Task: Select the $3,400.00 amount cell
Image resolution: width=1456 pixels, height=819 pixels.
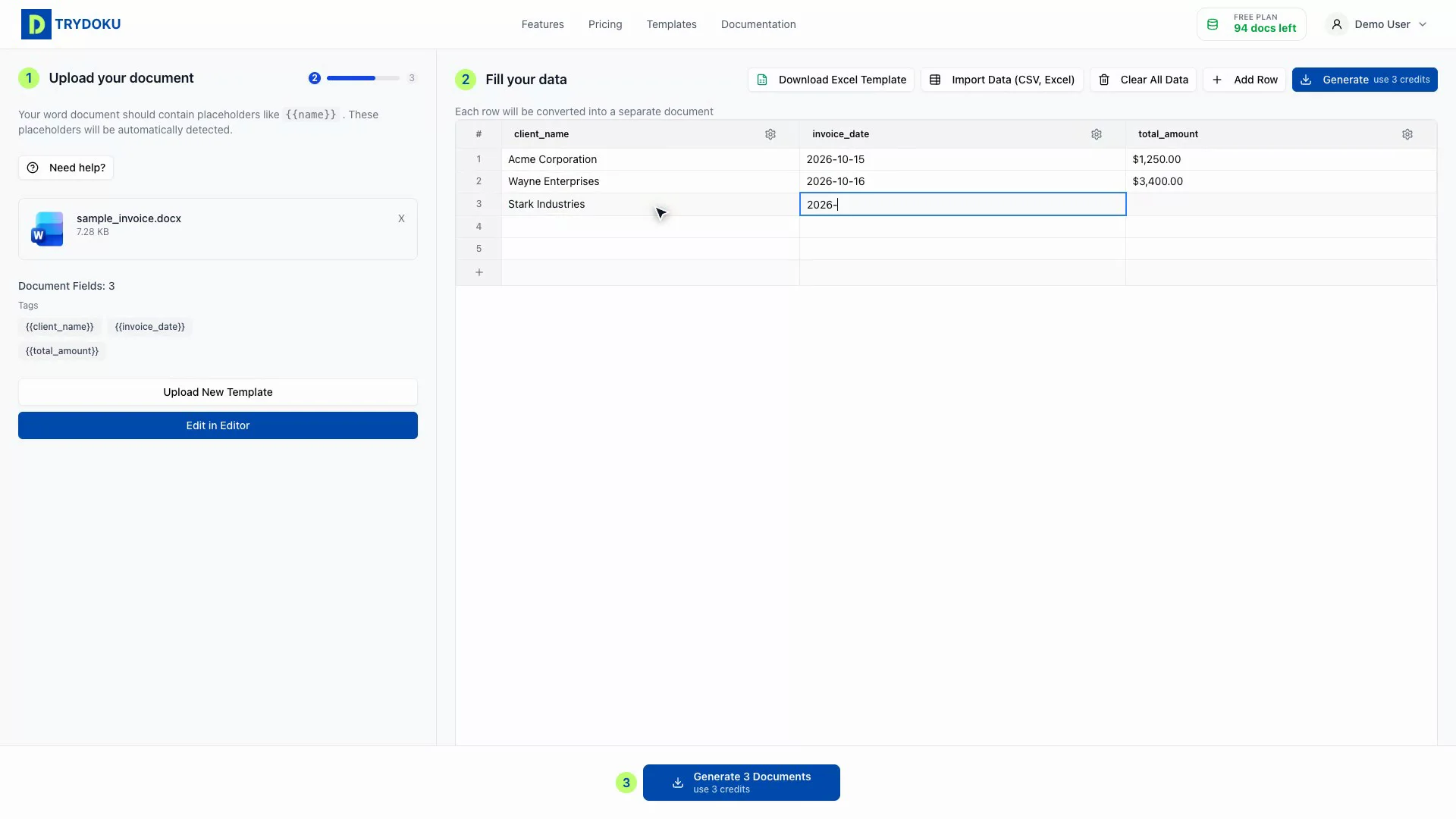Action: (1281, 181)
